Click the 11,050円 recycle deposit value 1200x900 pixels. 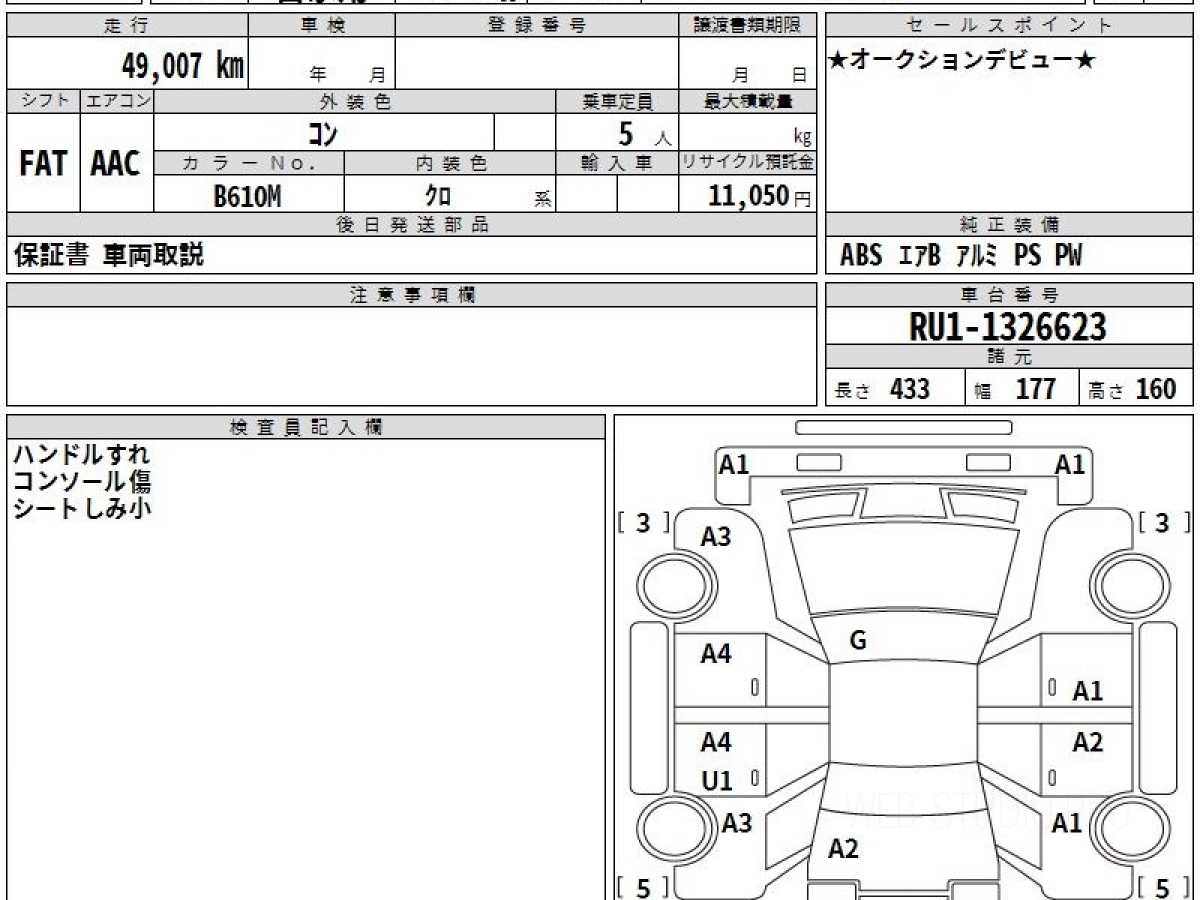pos(759,196)
